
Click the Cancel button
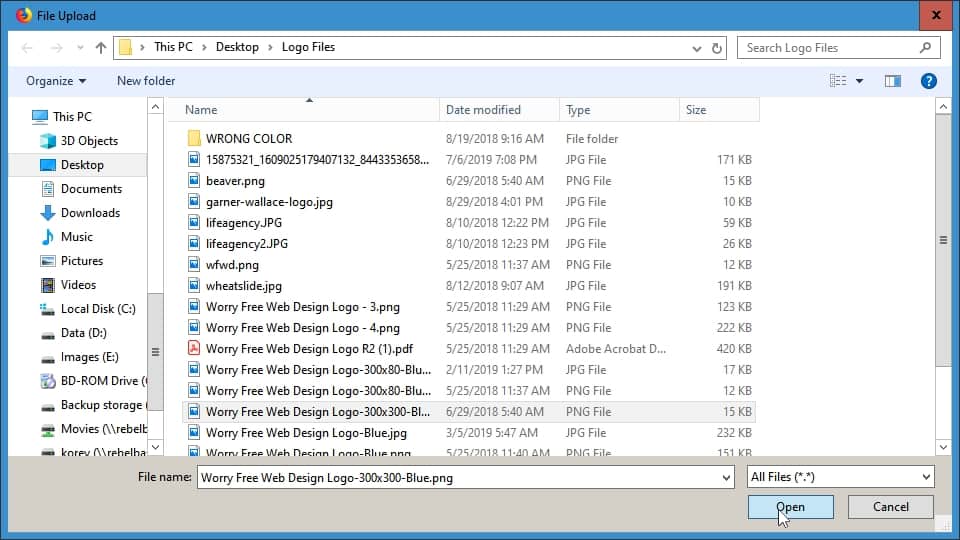pyautogui.click(x=891, y=507)
